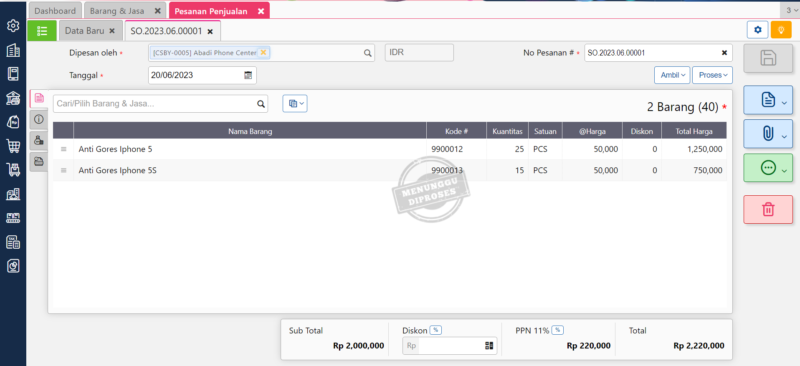The width and height of the screenshot is (800, 366).
Task: Click the green list view button
Action: tap(42, 31)
